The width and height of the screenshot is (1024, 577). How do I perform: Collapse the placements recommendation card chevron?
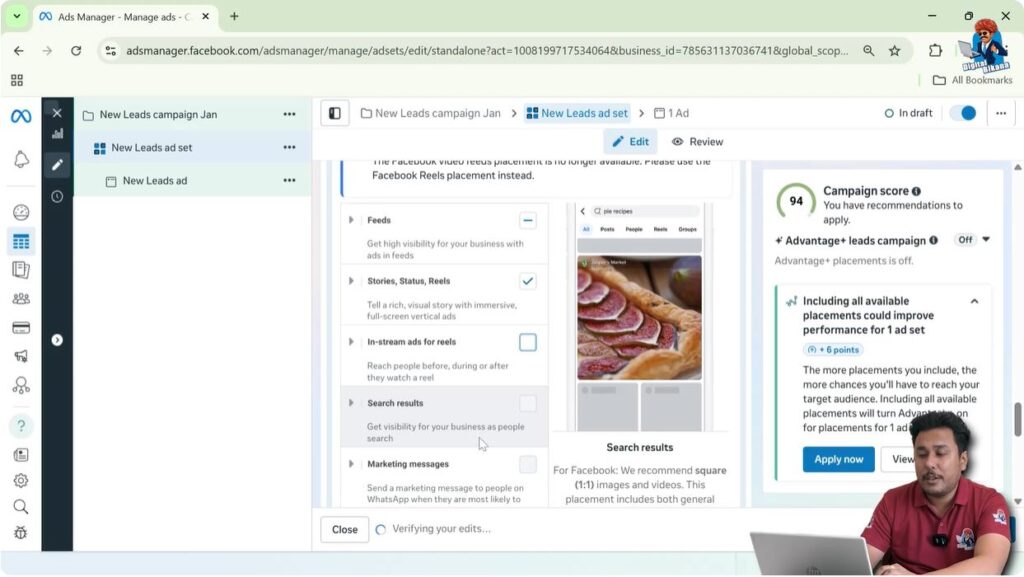pos(975,300)
